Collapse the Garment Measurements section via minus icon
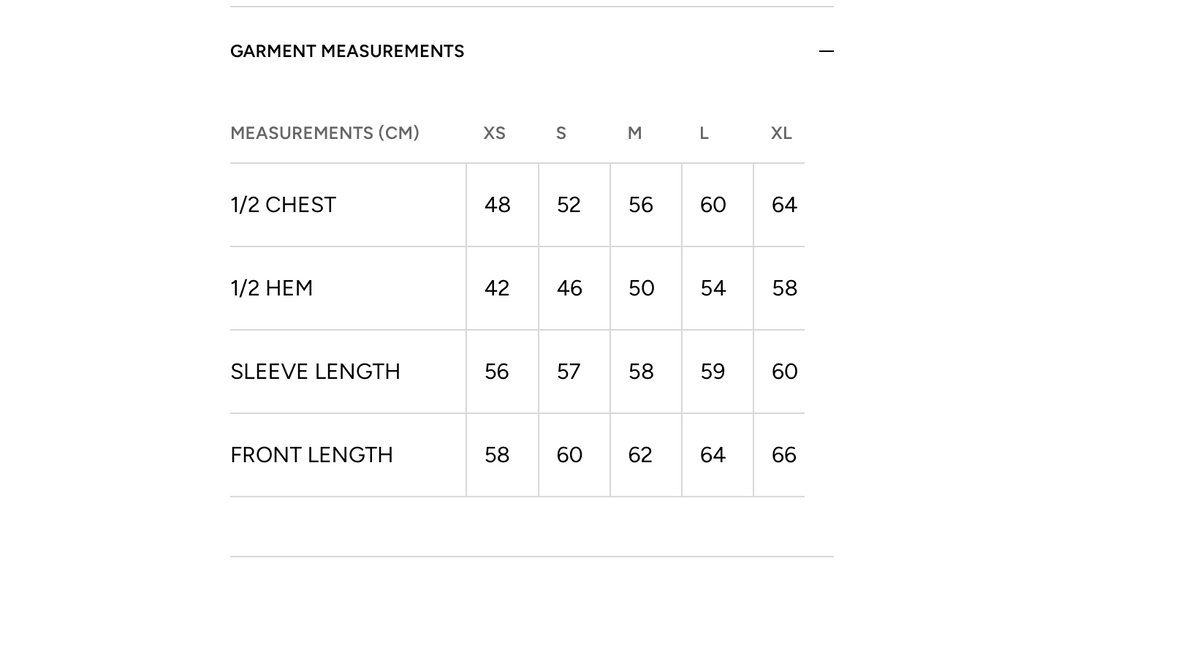The image size is (1200, 648). point(826,51)
